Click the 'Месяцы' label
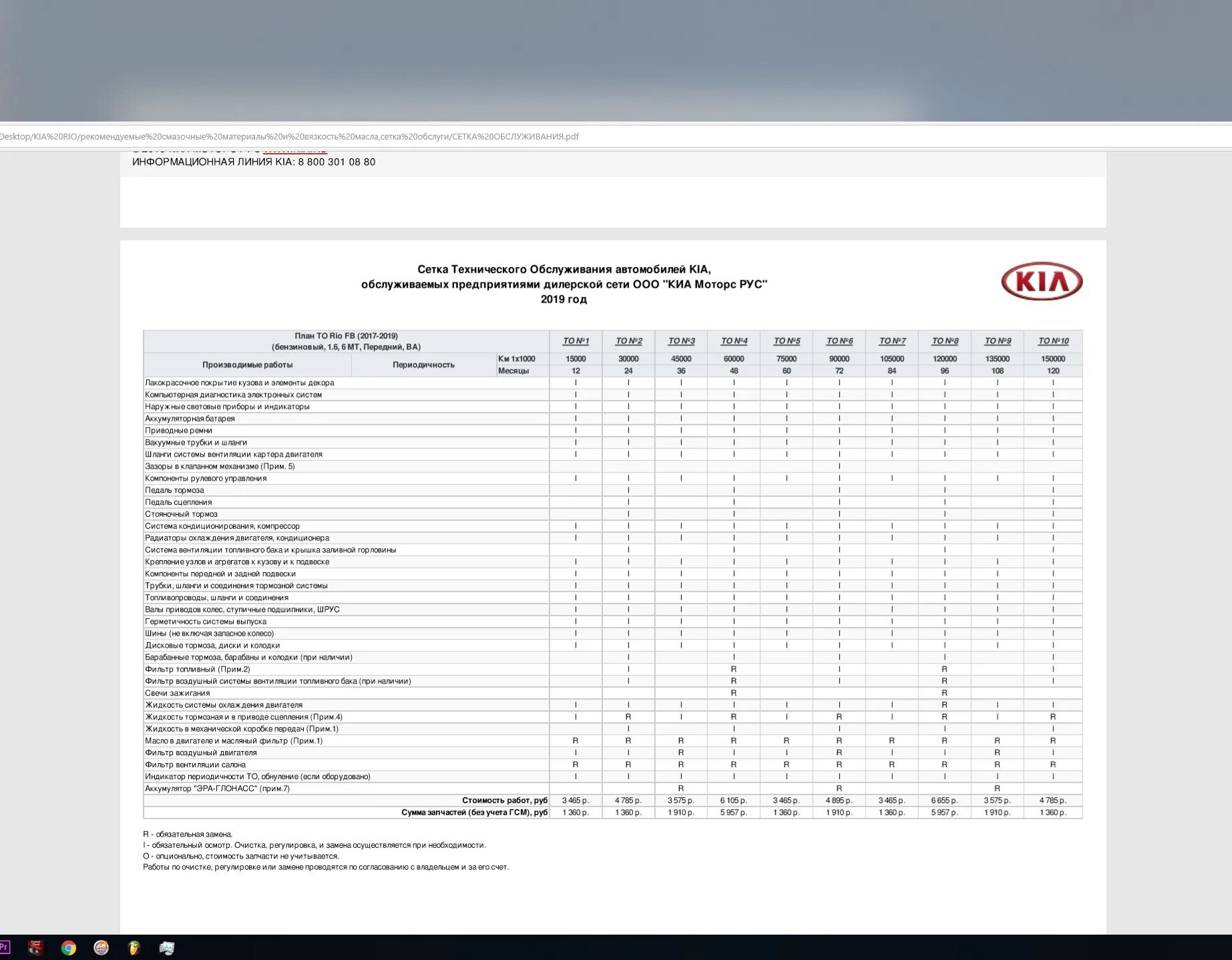 (513, 371)
